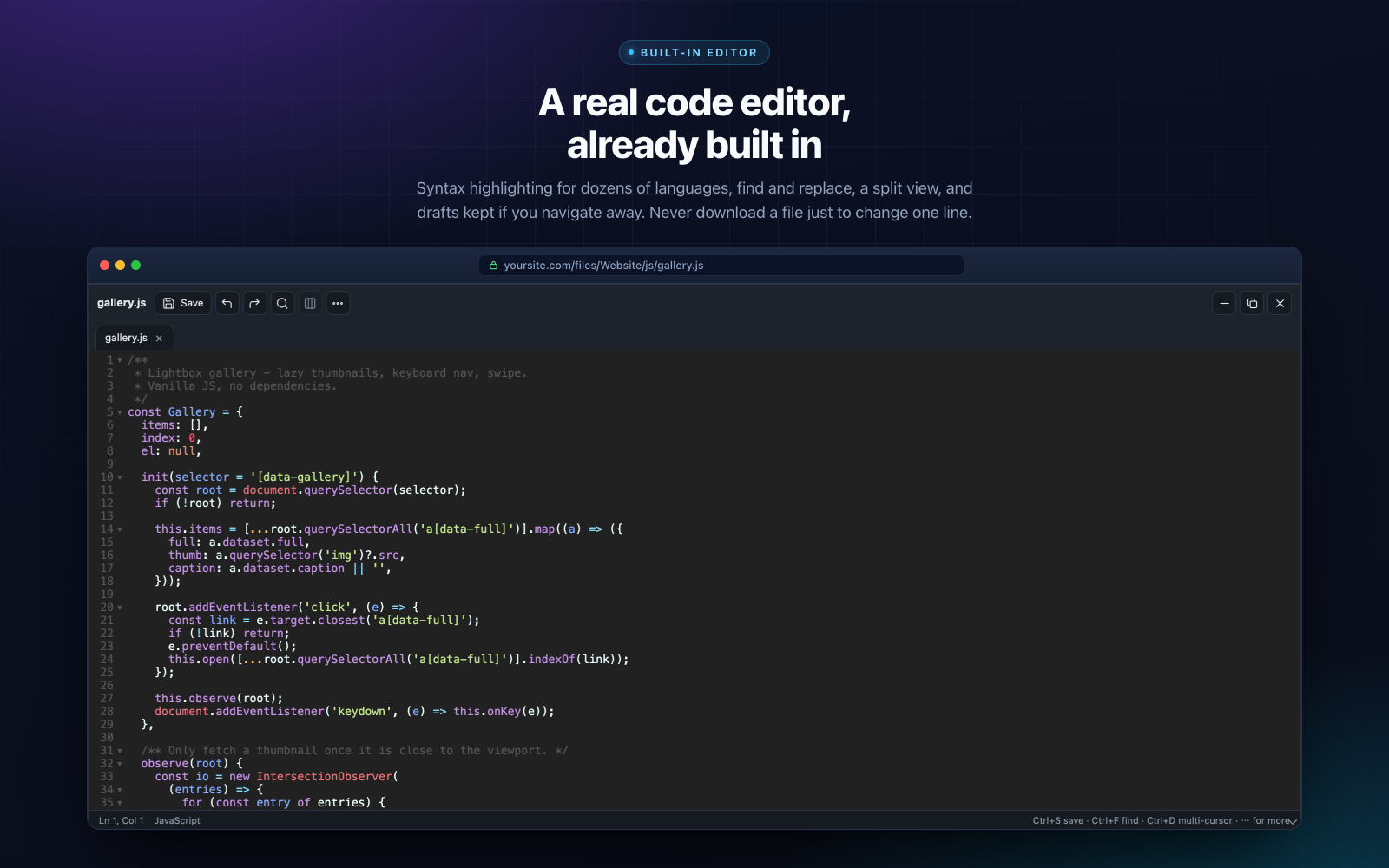Pop out the editor into a new window

(1252, 303)
